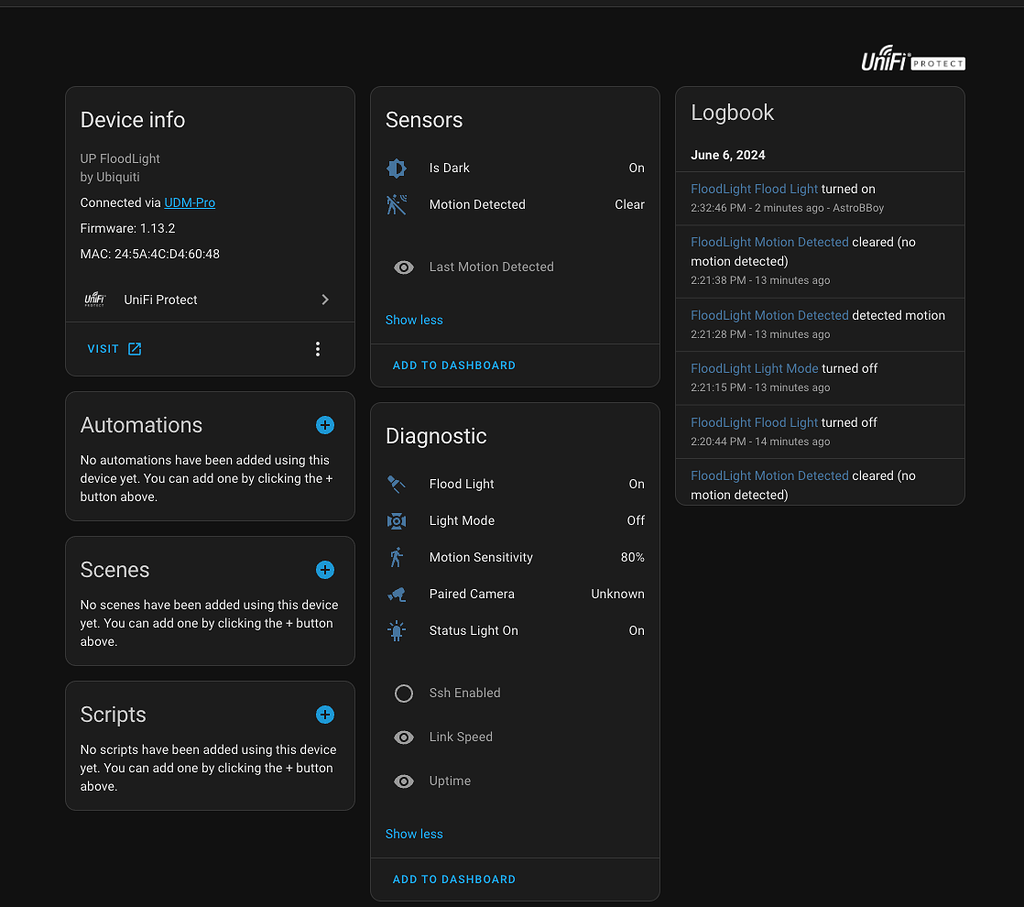
Task: Toggle Uptime visibility eye icon
Action: pos(404,781)
